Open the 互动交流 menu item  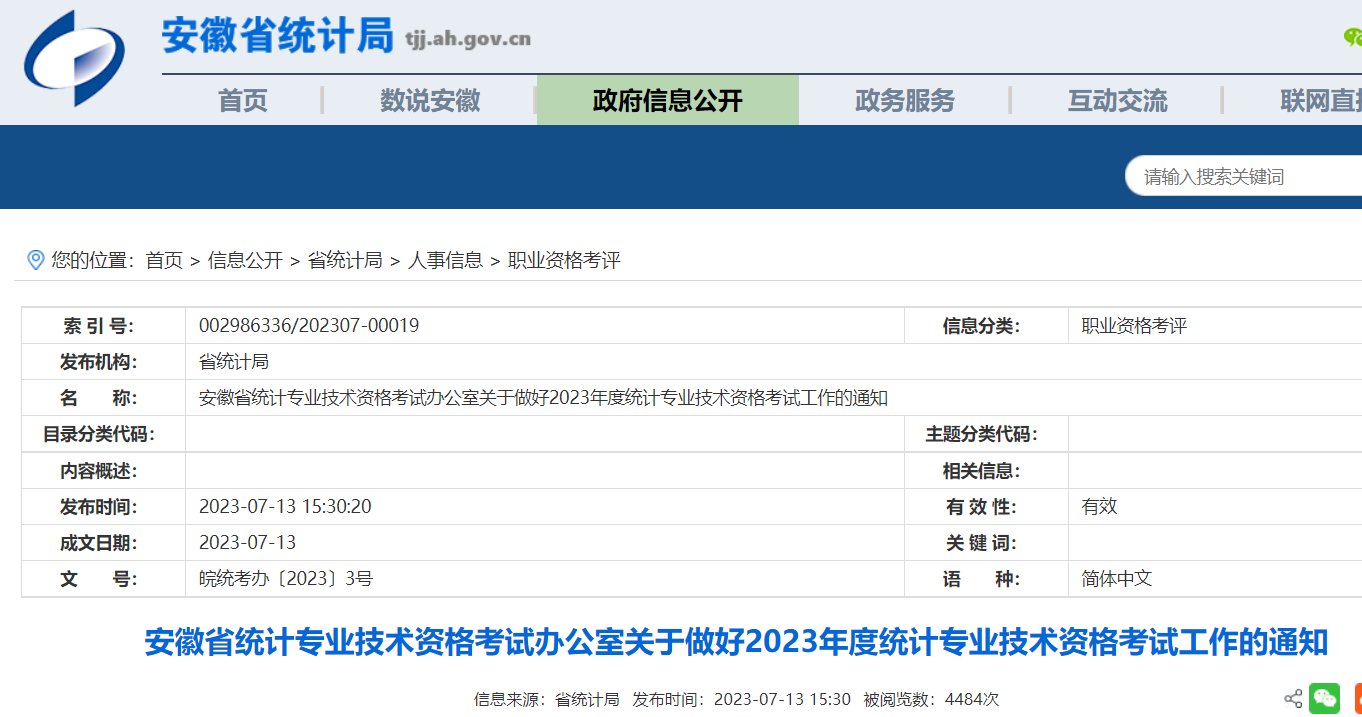[x=1117, y=101]
